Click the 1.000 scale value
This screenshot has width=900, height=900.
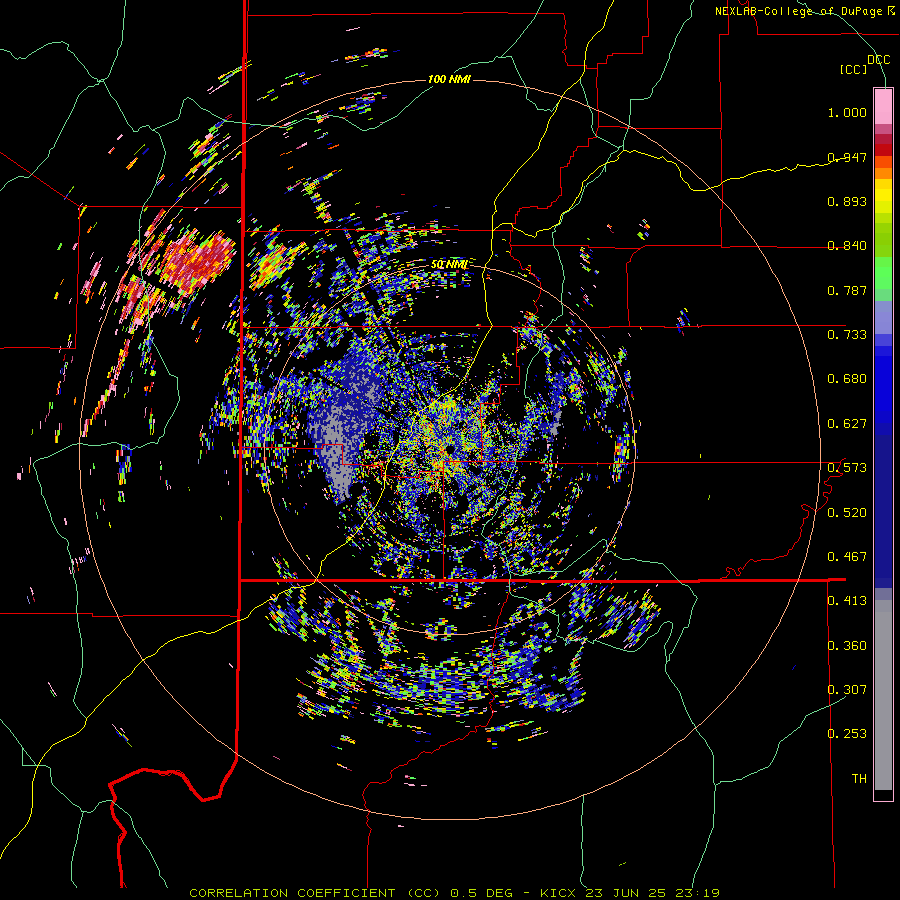(x=847, y=112)
